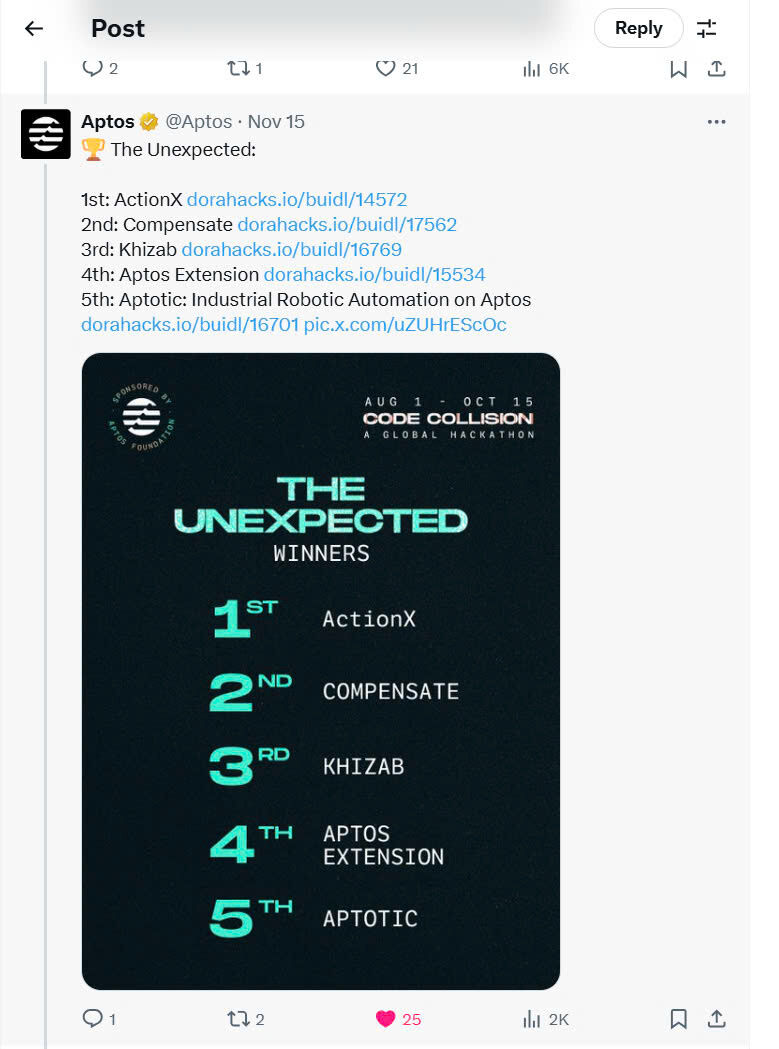Open the three-dot menu on the Aptos post
Image resolution: width=779 pixels, height=1049 pixels.
(x=716, y=122)
